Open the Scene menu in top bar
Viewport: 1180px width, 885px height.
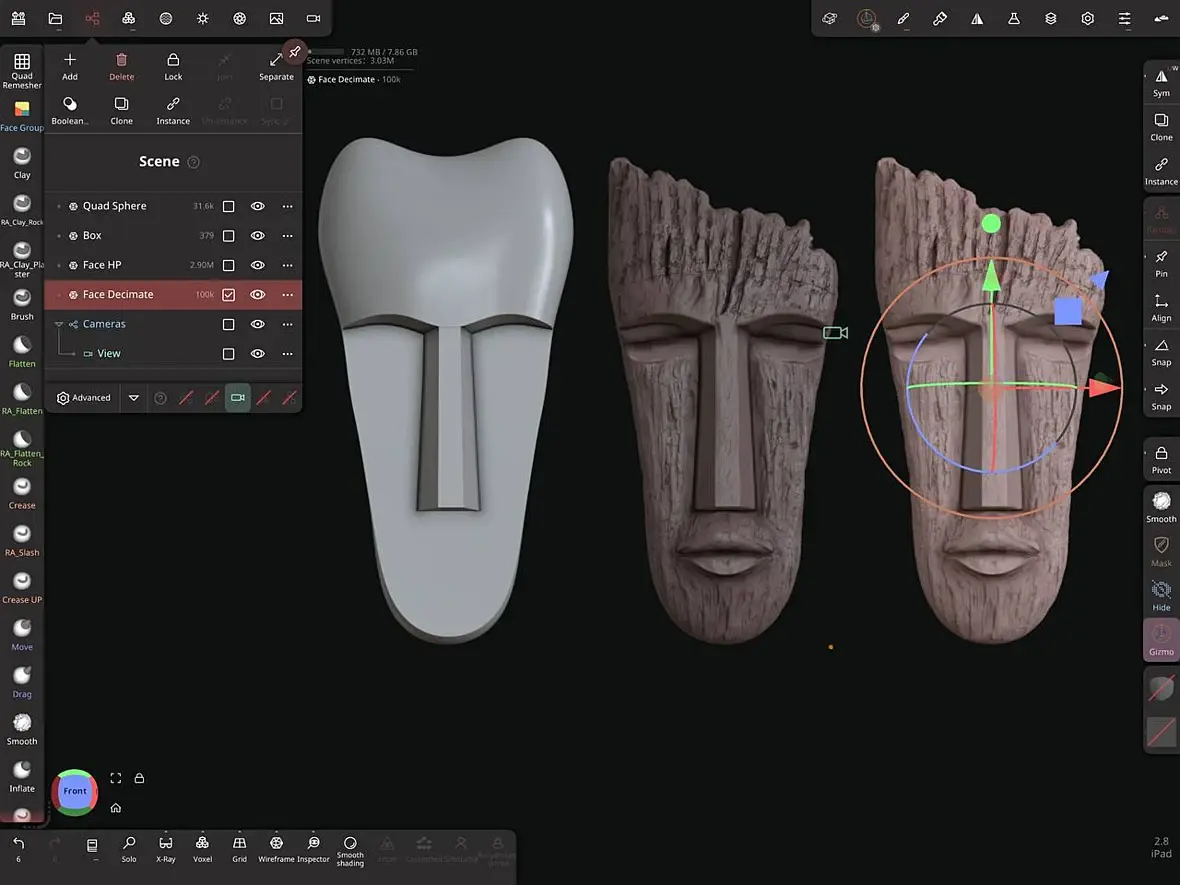(92, 18)
